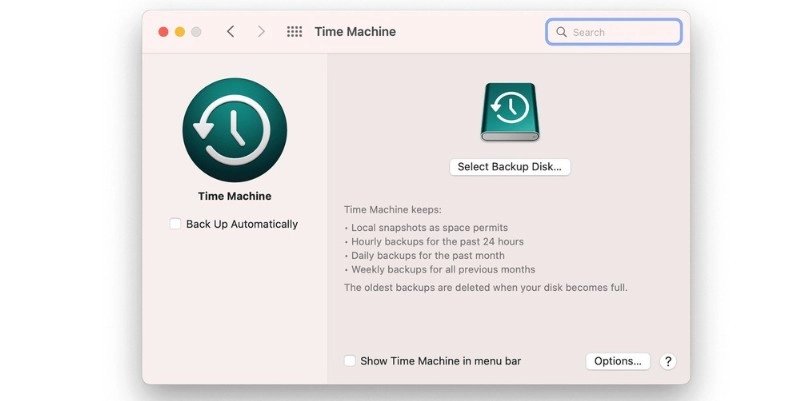Click the "Hourly backups for the past 24 hours" line

[x=436, y=242]
